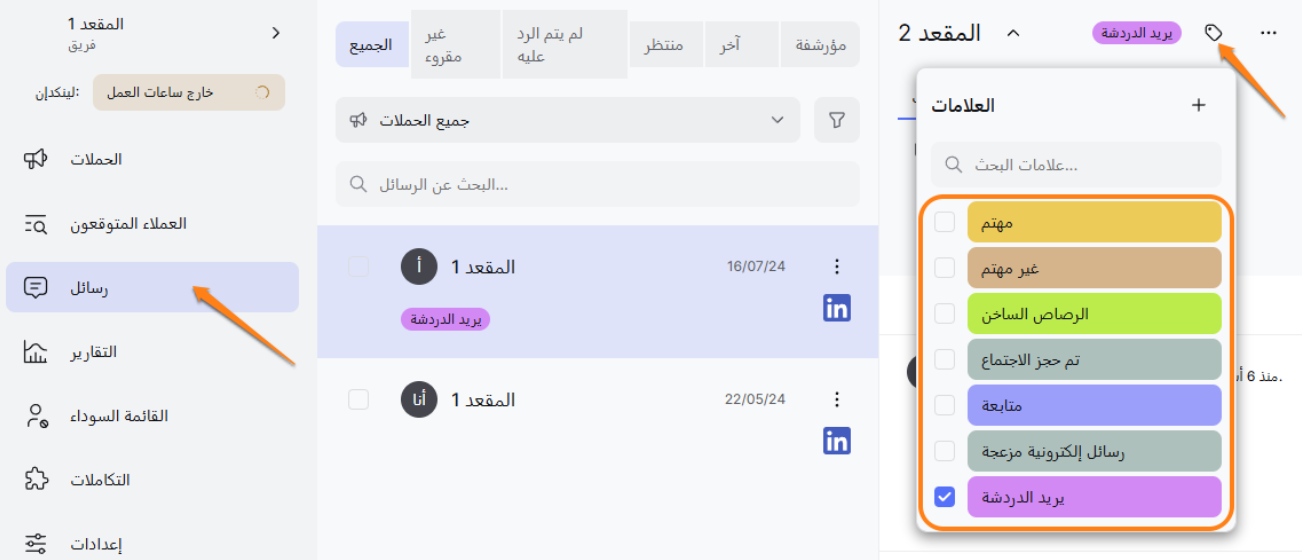Image resolution: width=1302 pixels, height=560 pixels.
Task: Open التكاملات puzzle icon in sidebar
Action: click(x=36, y=480)
